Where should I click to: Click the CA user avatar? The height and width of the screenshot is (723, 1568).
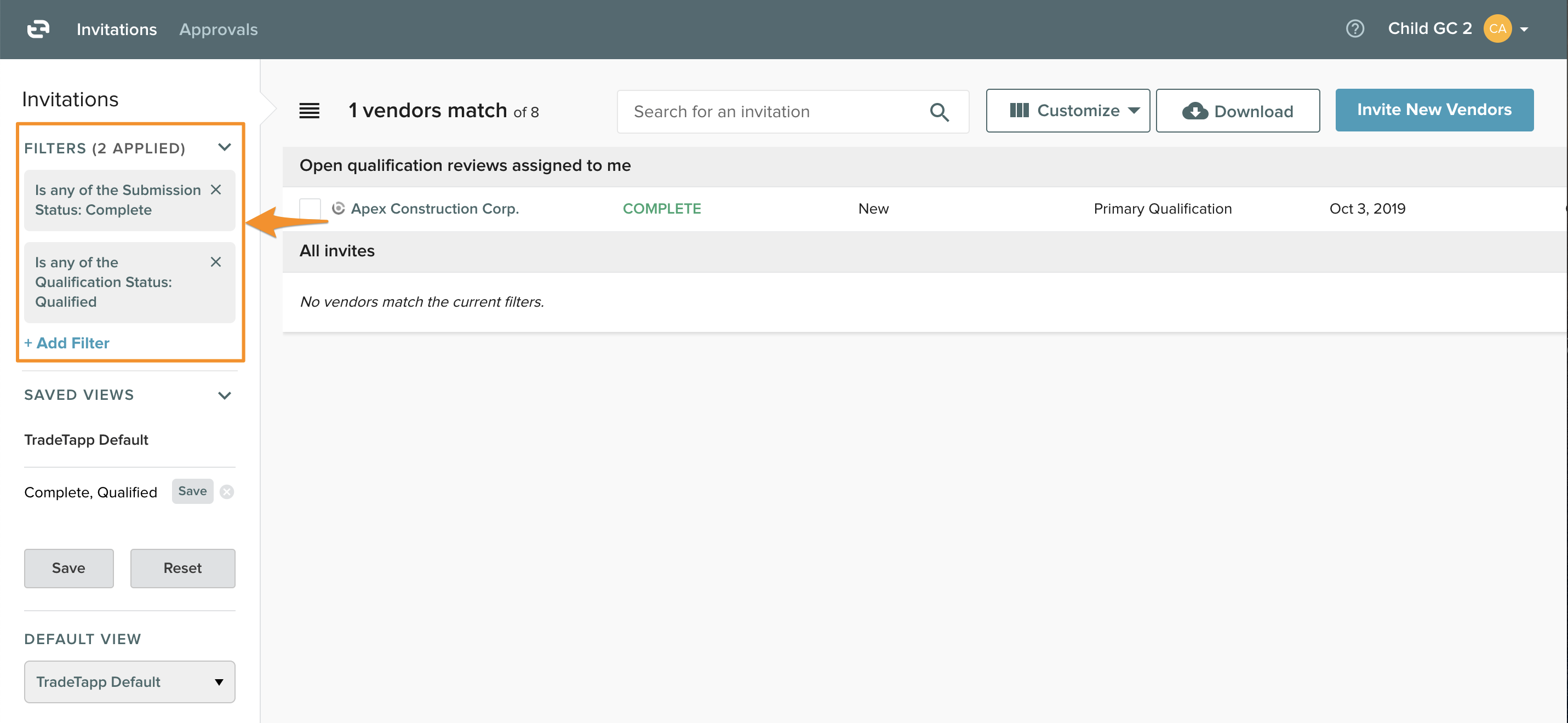pyautogui.click(x=1497, y=28)
